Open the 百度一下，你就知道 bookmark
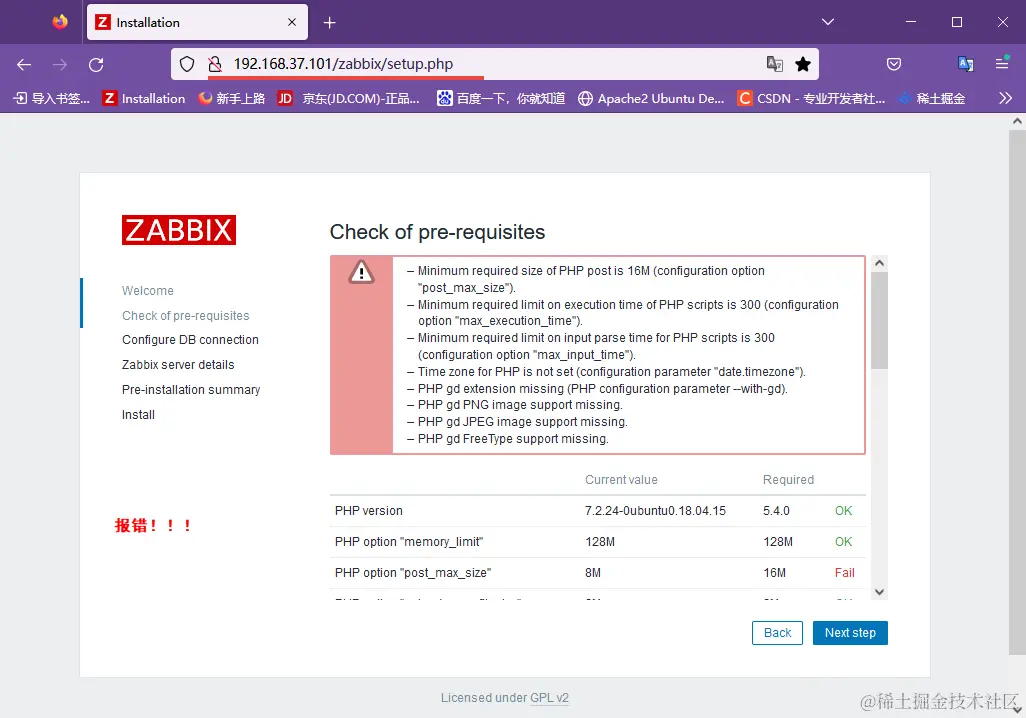The height and width of the screenshot is (718, 1026). point(501,98)
